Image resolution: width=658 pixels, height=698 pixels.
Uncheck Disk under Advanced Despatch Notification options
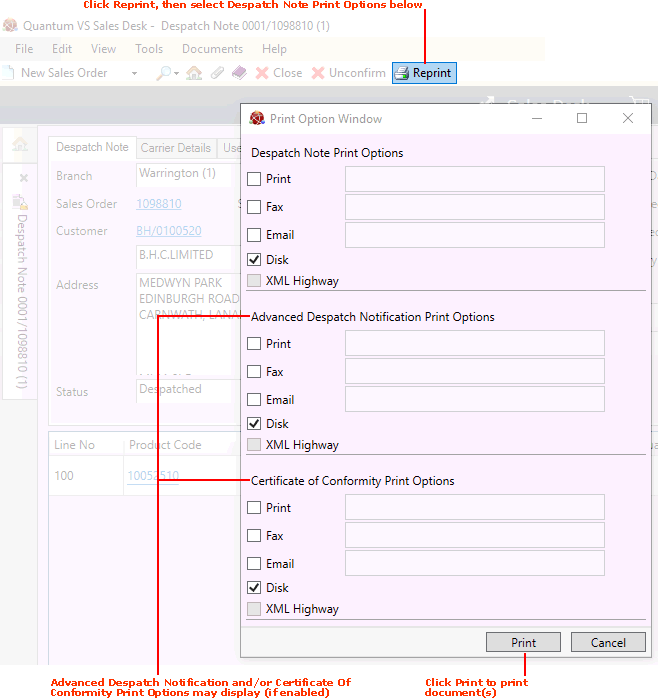[254, 424]
